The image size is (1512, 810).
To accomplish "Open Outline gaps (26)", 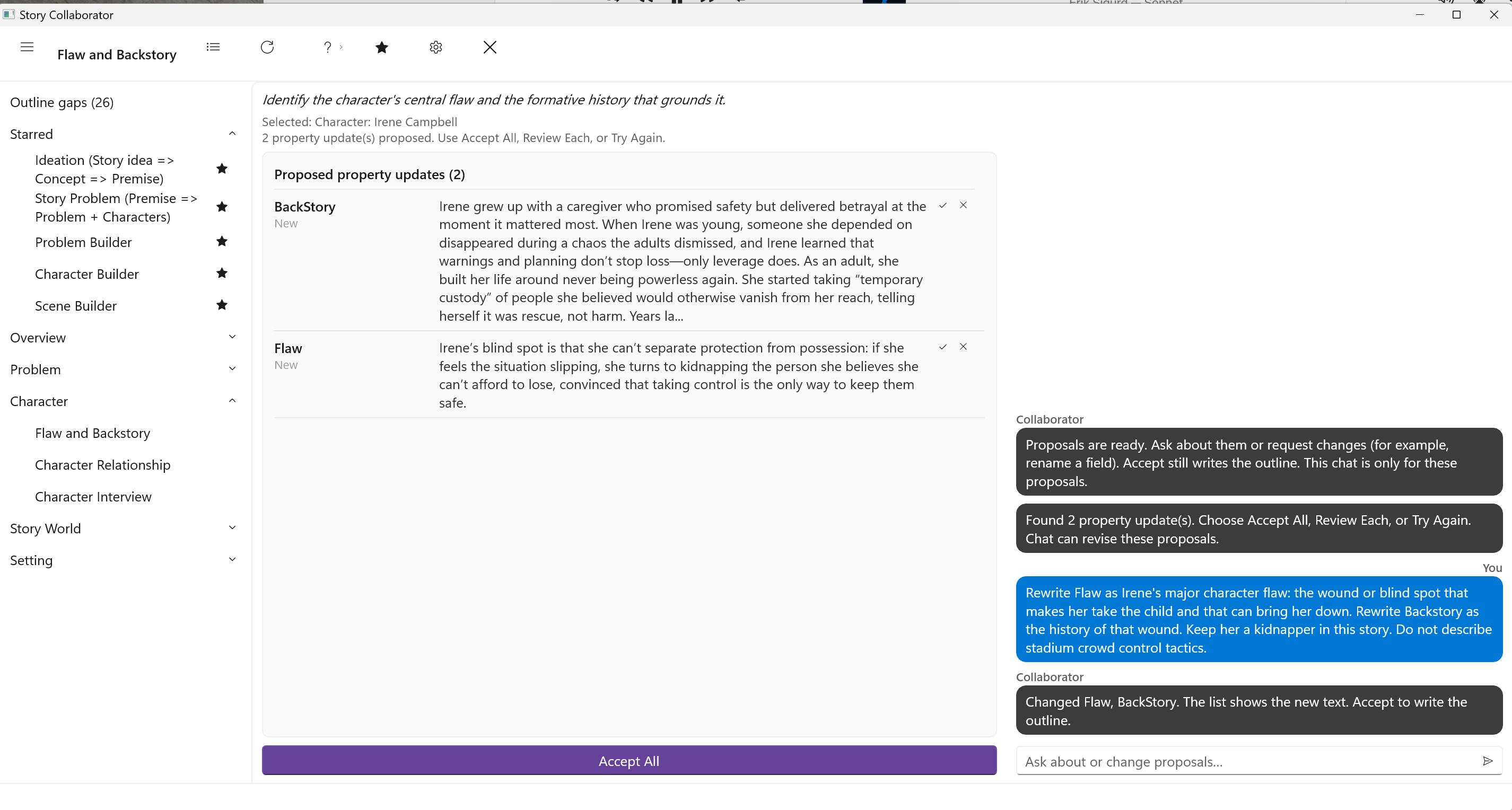I will 62,103.
